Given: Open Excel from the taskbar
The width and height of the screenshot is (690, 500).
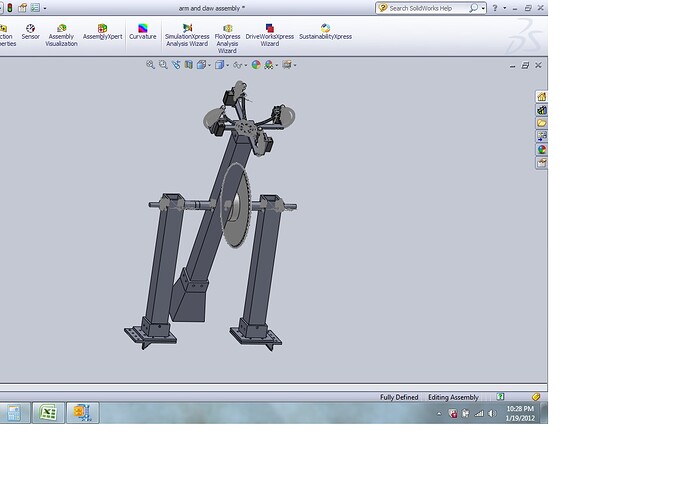Looking at the screenshot, I should point(48,413).
